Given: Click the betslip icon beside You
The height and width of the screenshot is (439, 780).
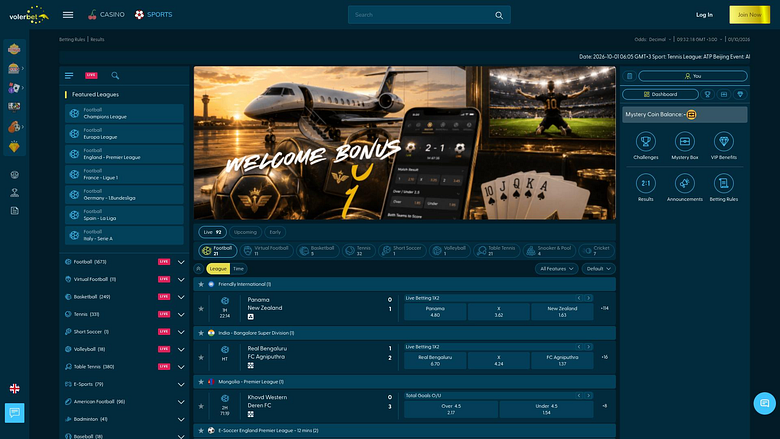Looking at the screenshot, I should [629, 76].
